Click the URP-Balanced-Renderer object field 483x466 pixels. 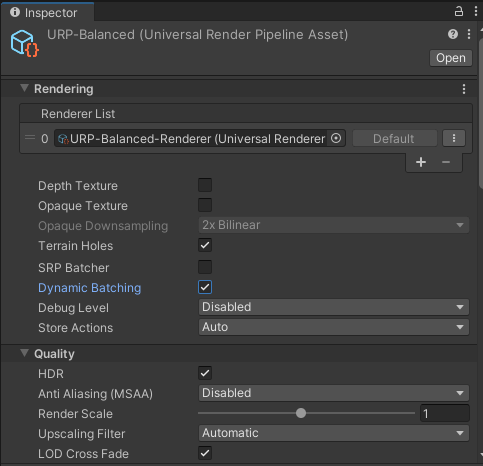tap(200, 138)
